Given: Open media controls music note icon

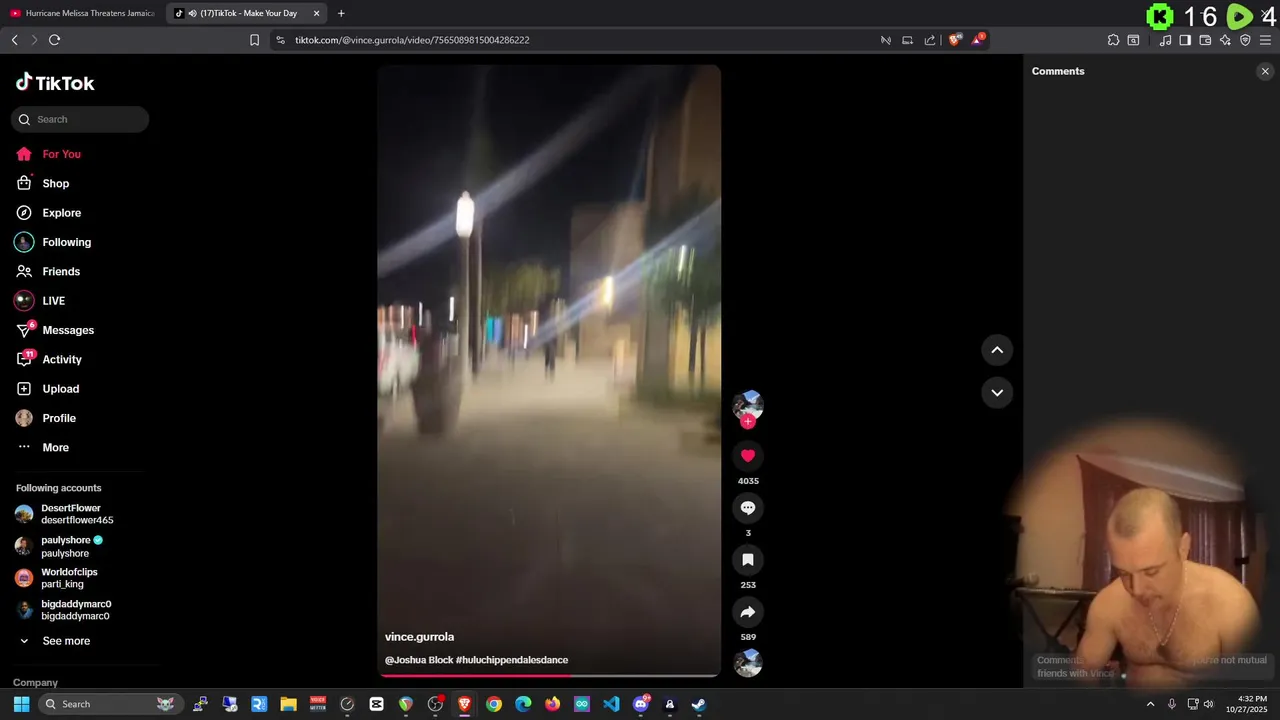Looking at the screenshot, I should pos(1165,40).
